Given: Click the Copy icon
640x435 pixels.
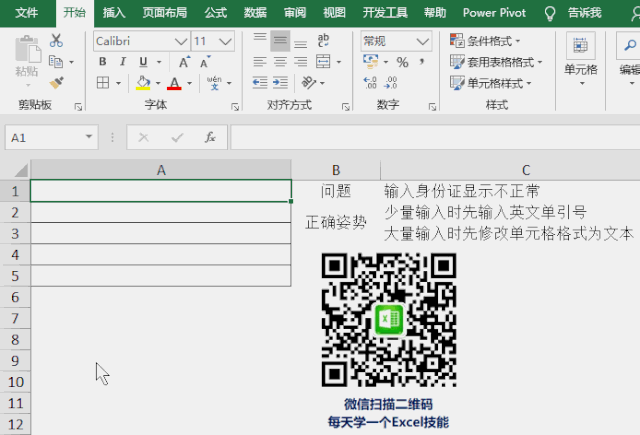Looking at the screenshot, I should tap(56, 62).
